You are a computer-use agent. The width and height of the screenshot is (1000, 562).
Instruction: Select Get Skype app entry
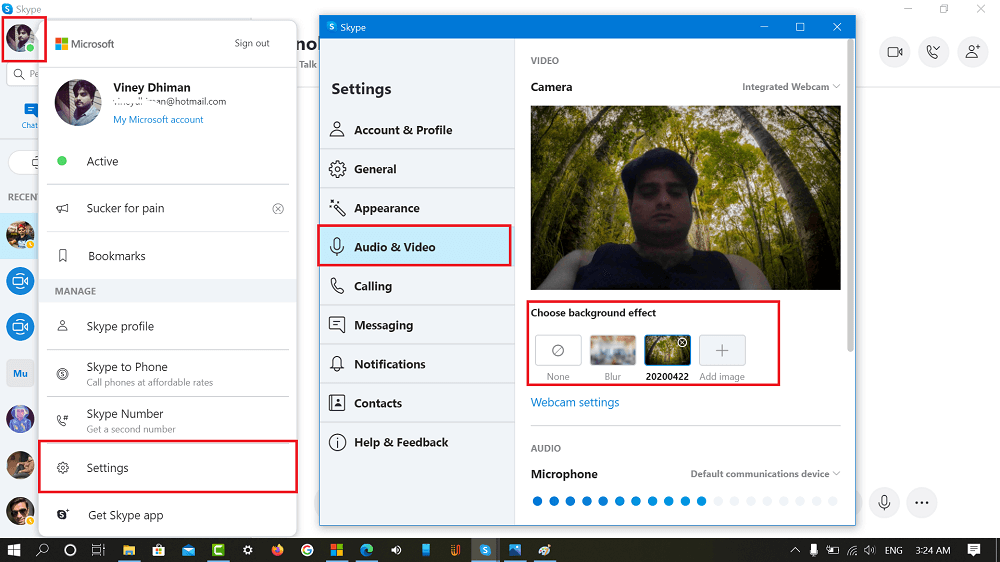(x=168, y=515)
